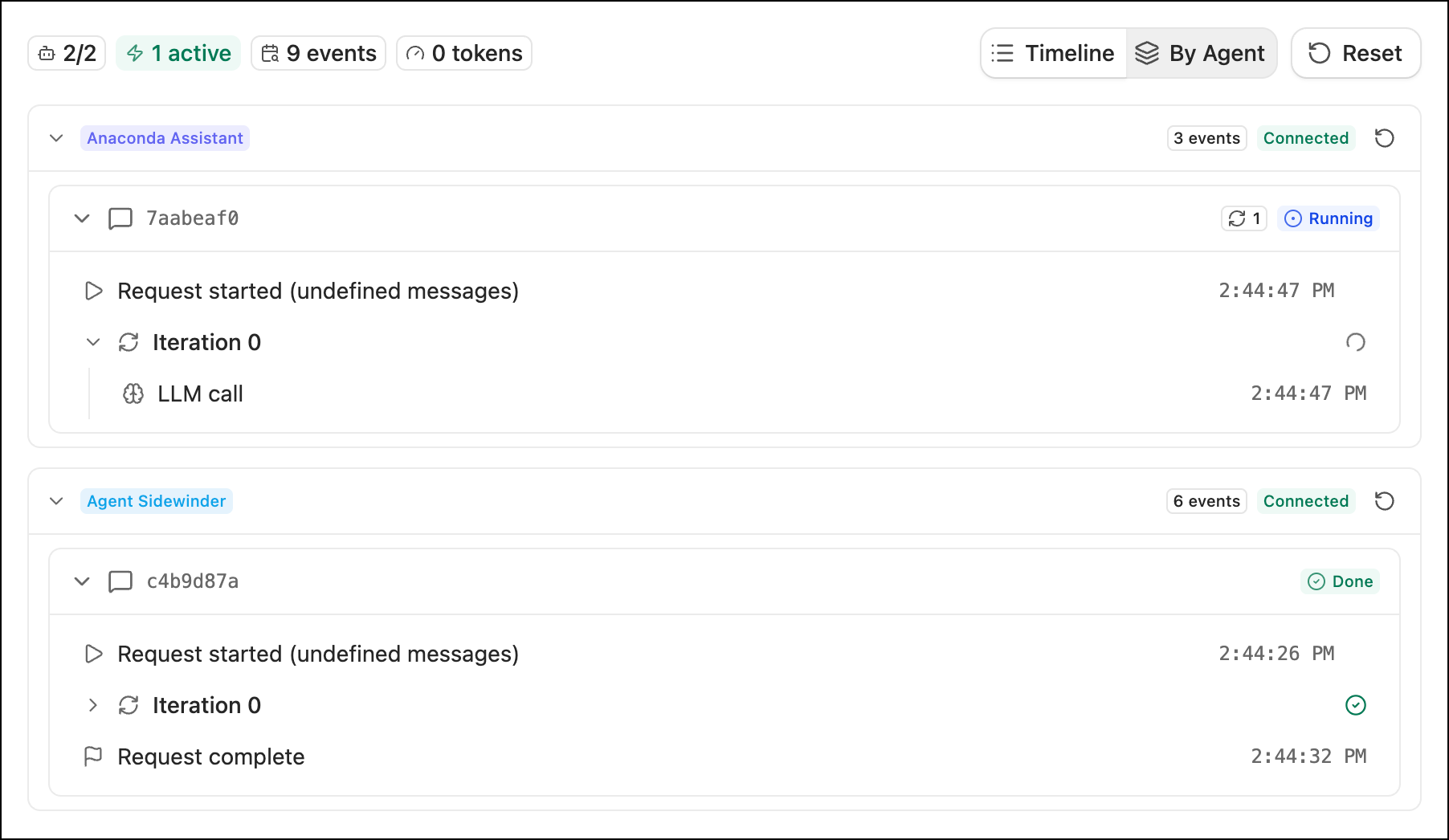The image size is (1449, 840).
Task: Click the Anaconda Assistant agent label
Action: (165, 138)
